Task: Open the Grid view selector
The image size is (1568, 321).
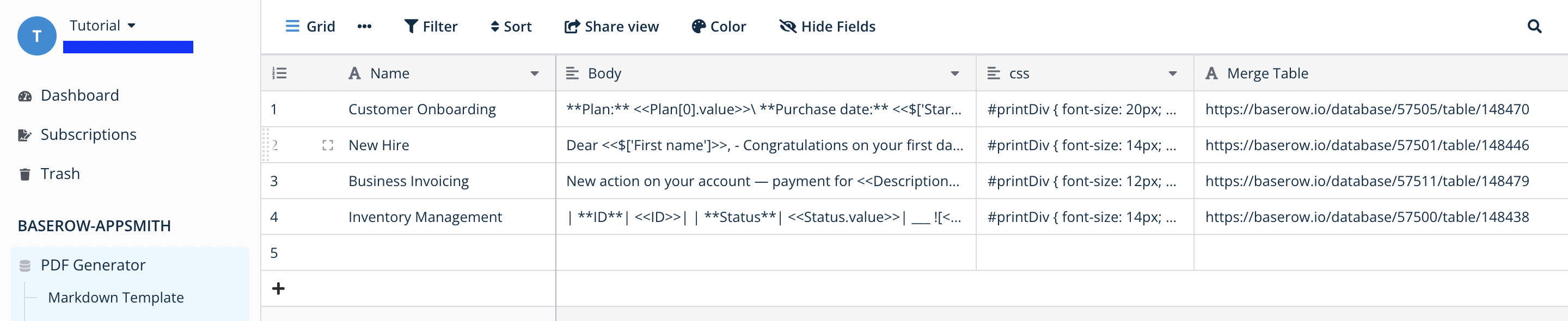Action: pyautogui.click(x=310, y=26)
